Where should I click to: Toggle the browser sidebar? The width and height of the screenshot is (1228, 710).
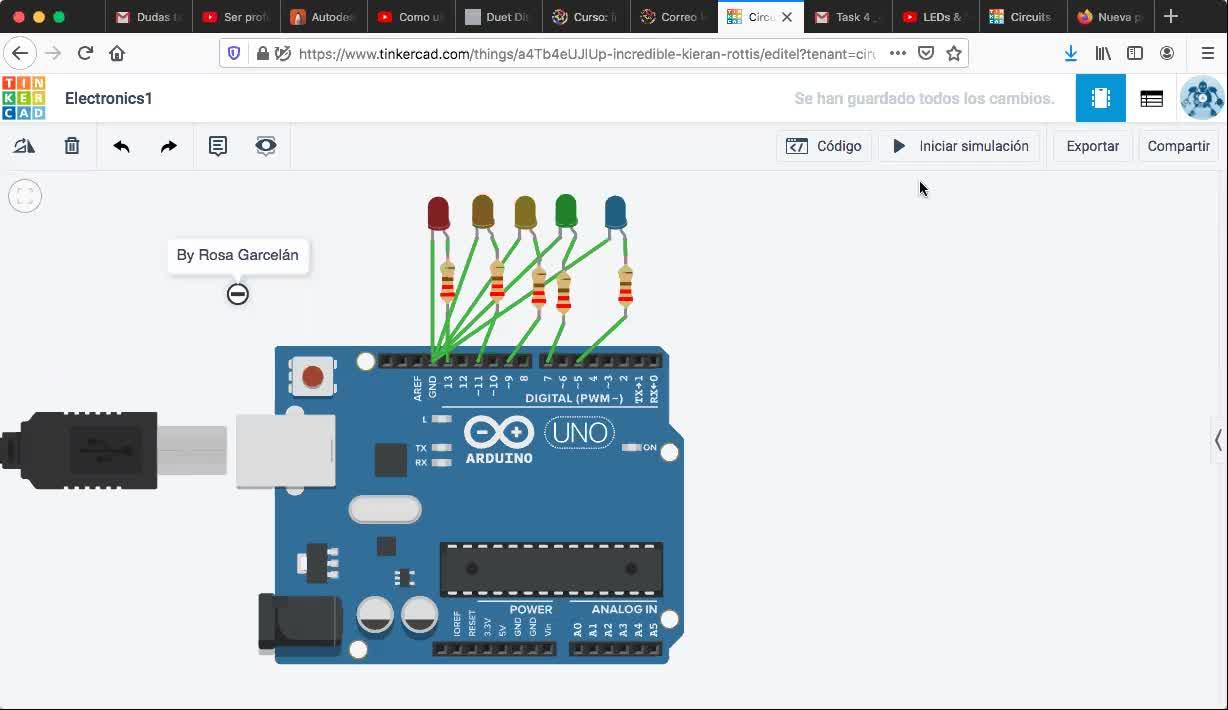[x=1135, y=54]
